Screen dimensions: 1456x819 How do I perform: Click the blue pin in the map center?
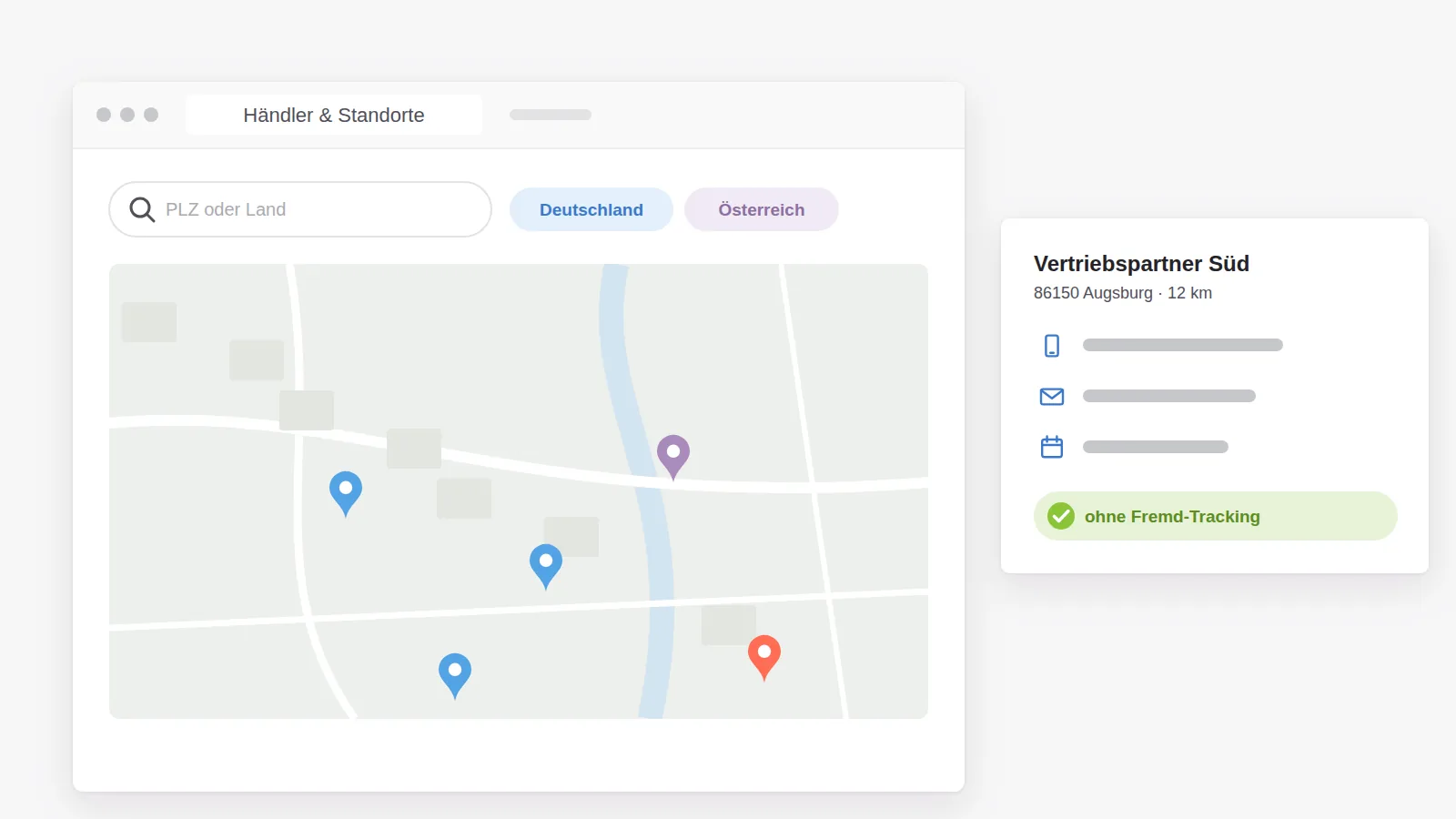[x=546, y=566]
